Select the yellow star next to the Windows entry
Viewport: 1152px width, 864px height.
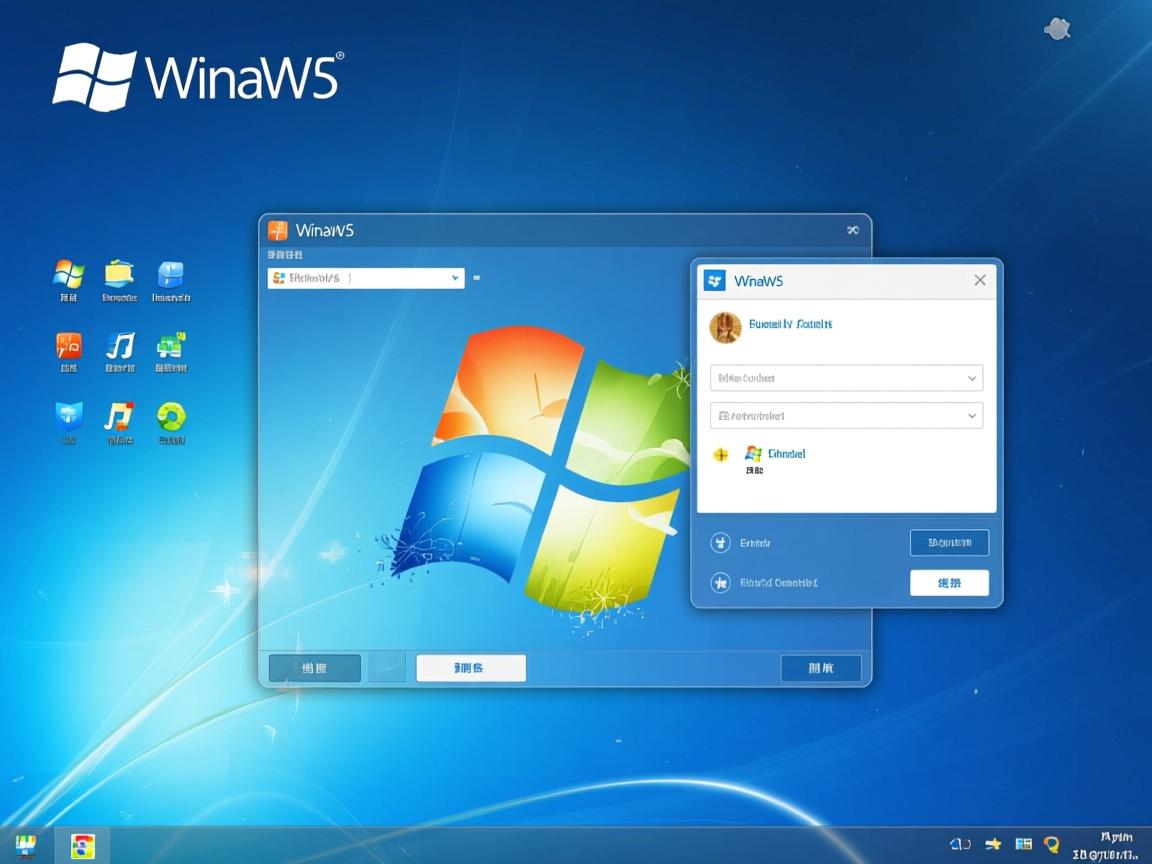[722, 456]
